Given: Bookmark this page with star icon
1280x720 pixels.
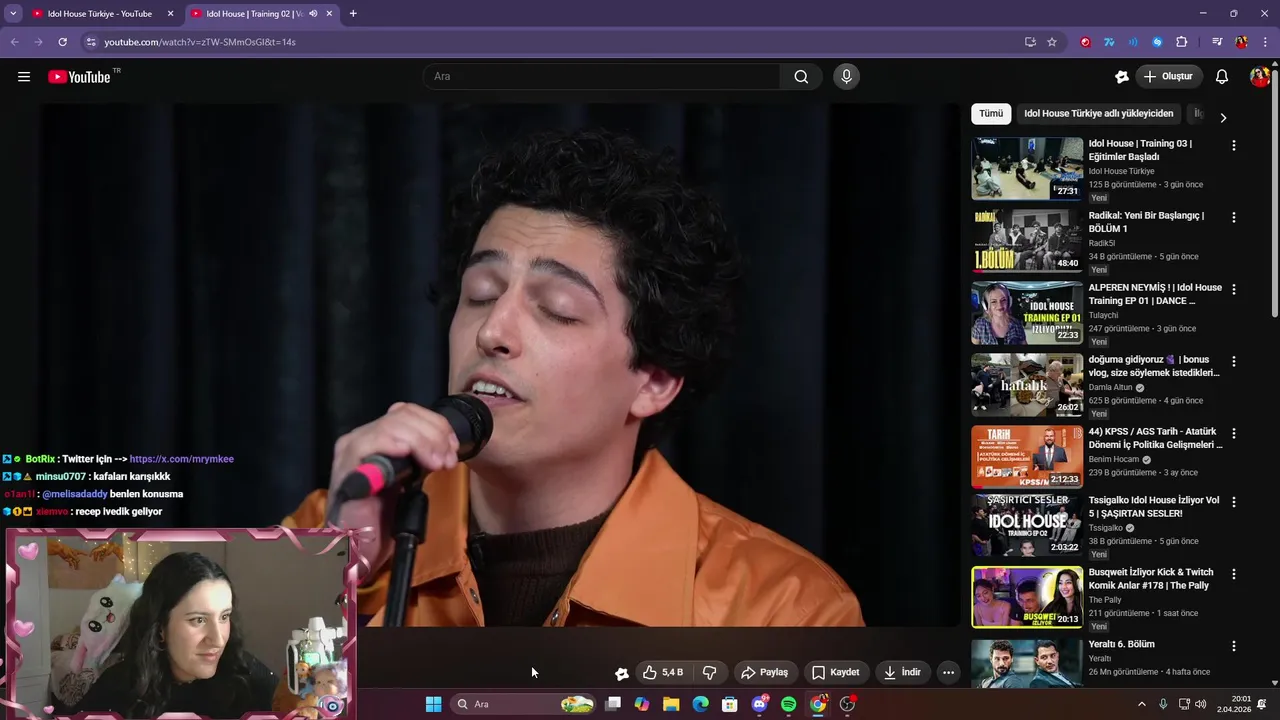Looking at the screenshot, I should click(x=1052, y=42).
